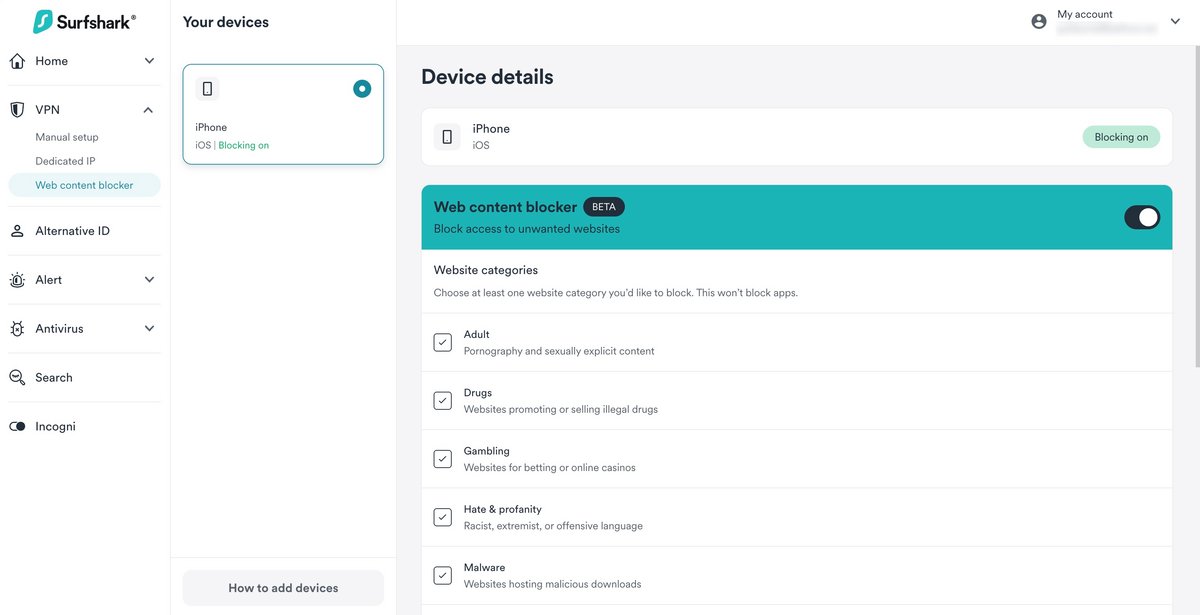Image resolution: width=1200 pixels, height=615 pixels.
Task: Click the Home house icon
Action: coord(17,61)
